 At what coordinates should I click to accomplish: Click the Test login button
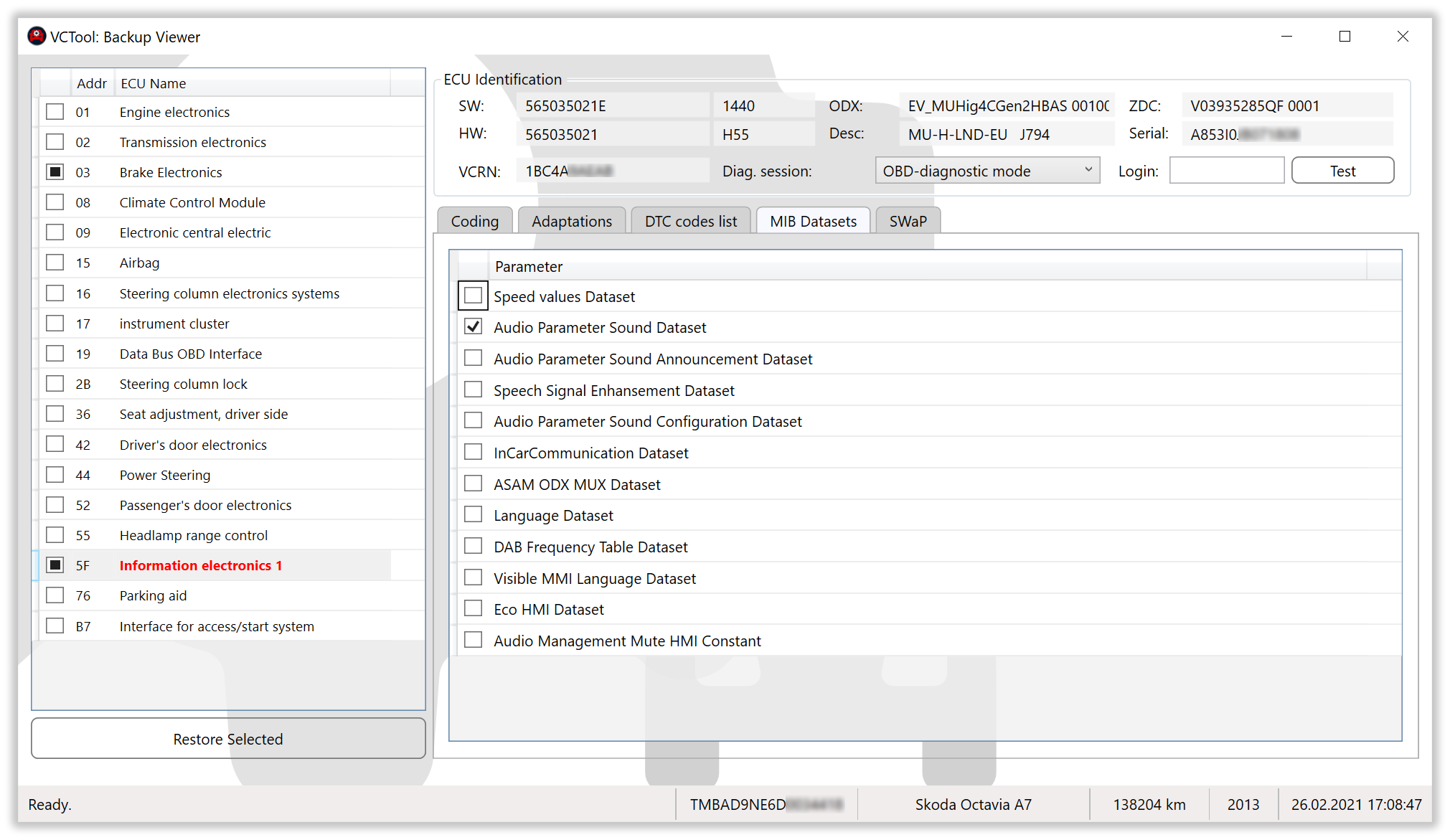click(x=1342, y=171)
